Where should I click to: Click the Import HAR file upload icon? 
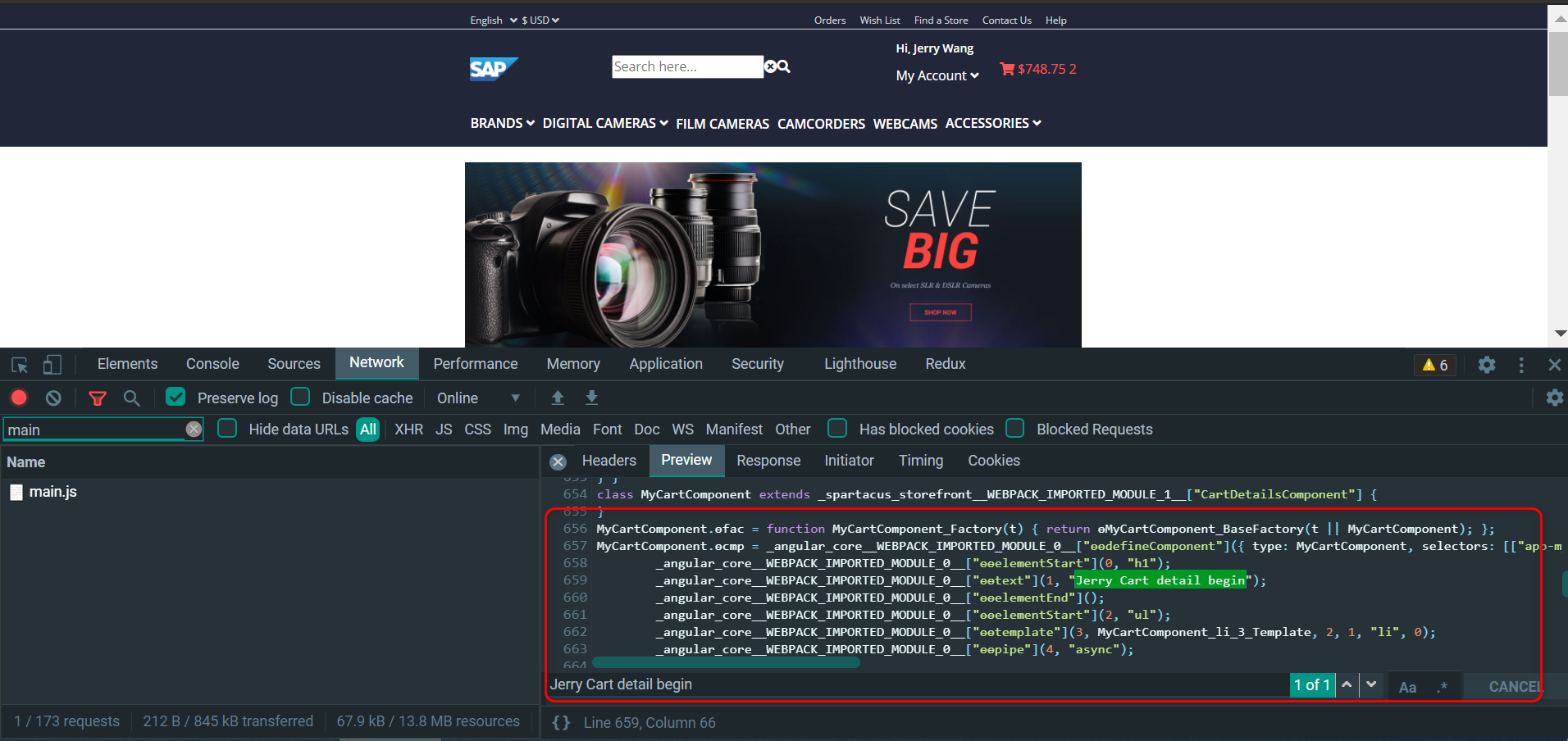click(558, 398)
